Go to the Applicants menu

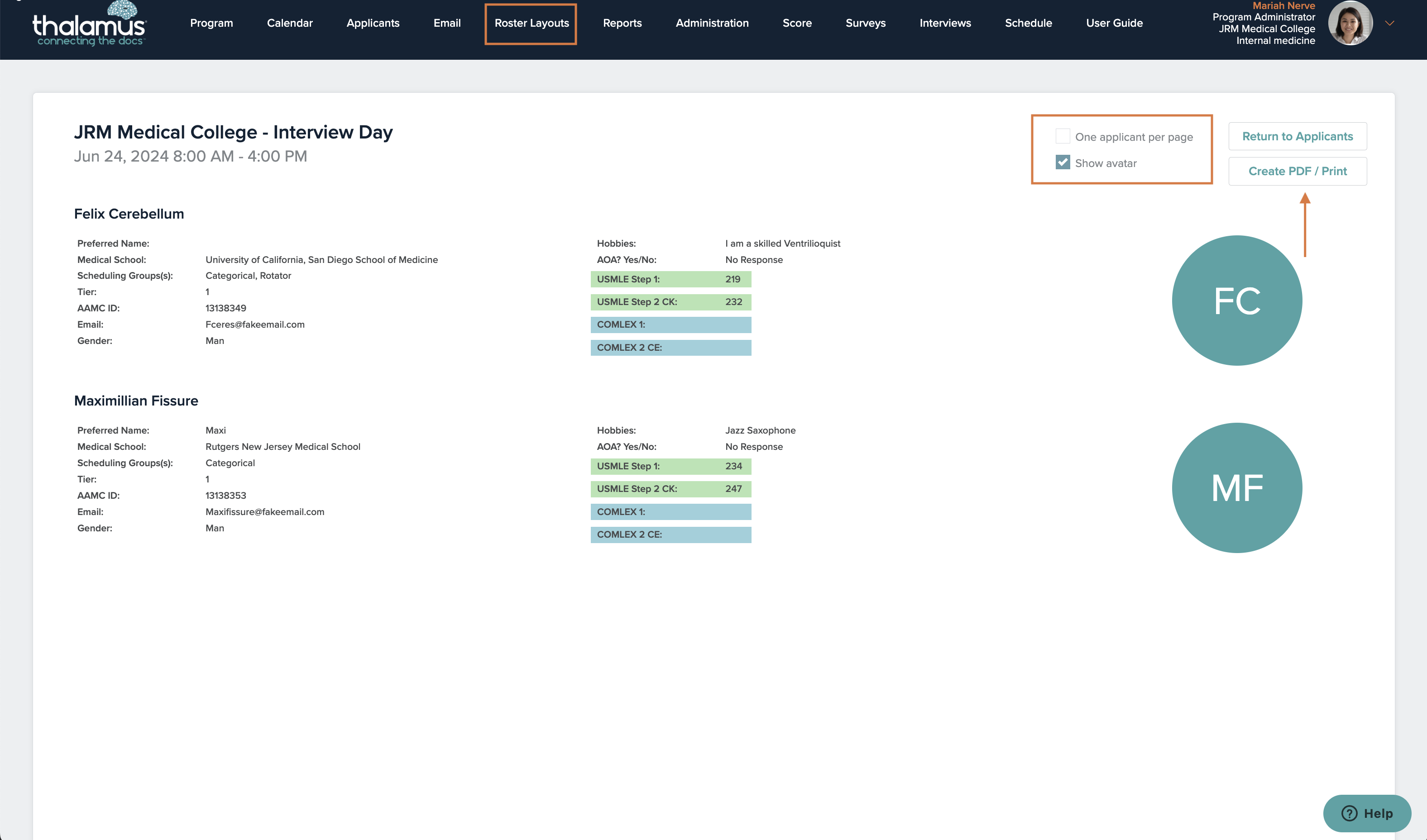click(373, 23)
